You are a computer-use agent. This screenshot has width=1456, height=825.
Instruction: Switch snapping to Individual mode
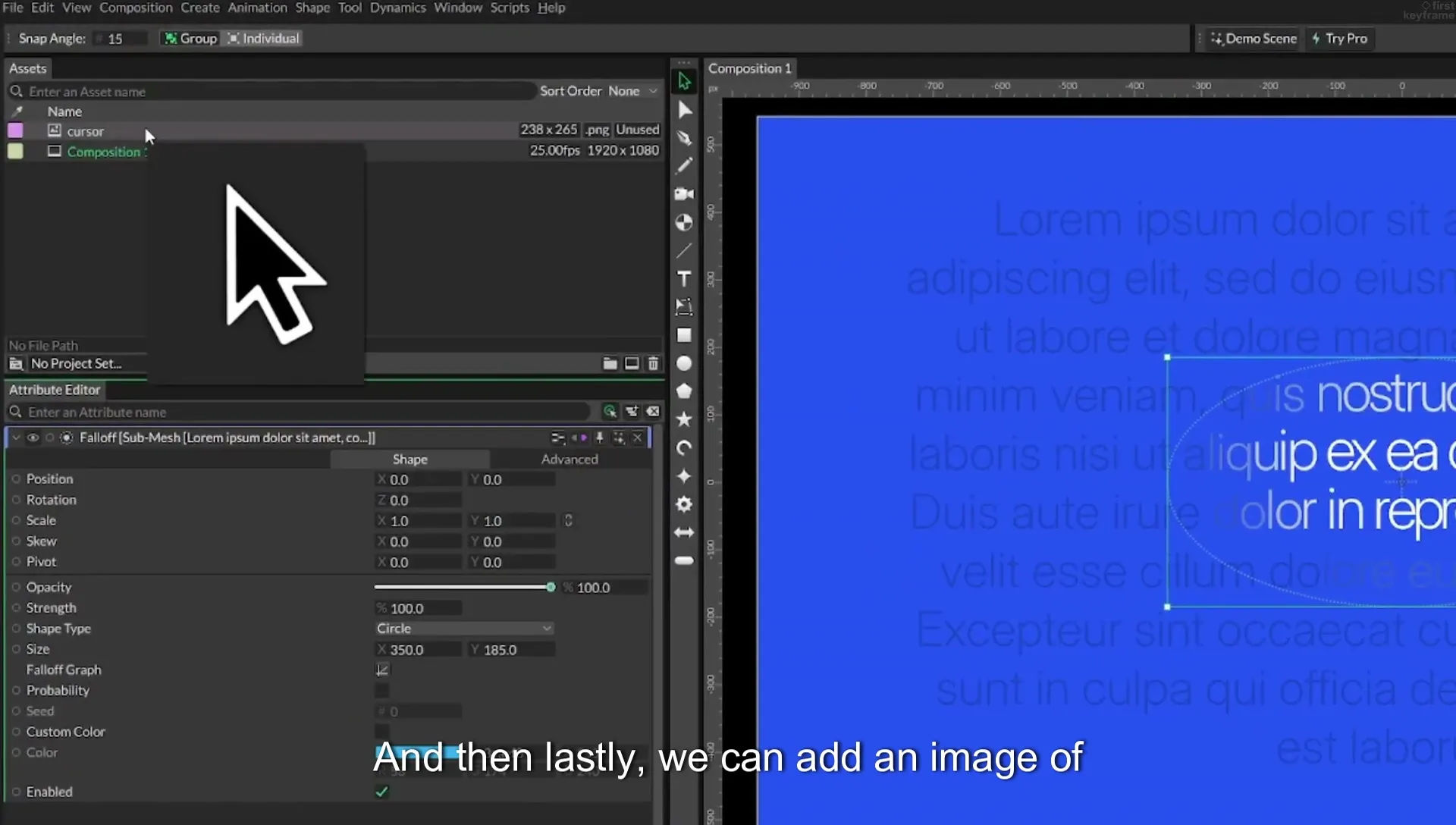tap(263, 39)
